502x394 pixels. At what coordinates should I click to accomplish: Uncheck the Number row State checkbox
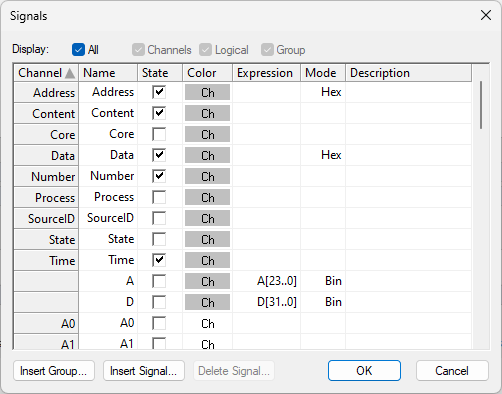click(159, 176)
